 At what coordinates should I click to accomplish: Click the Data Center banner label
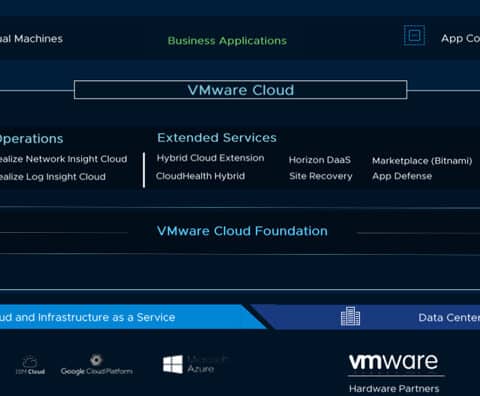[449, 317]
